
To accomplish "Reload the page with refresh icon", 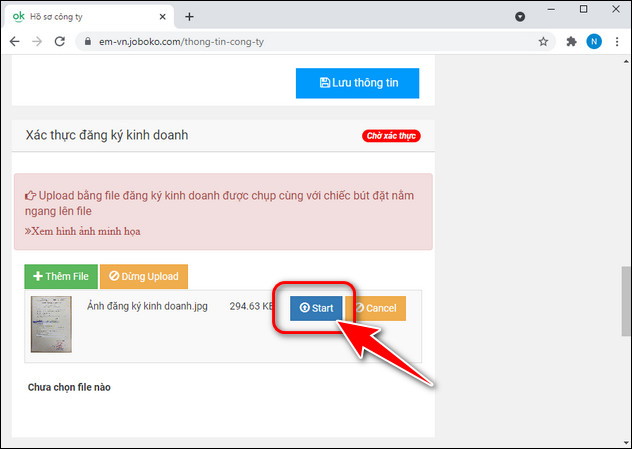I will 60,42.
